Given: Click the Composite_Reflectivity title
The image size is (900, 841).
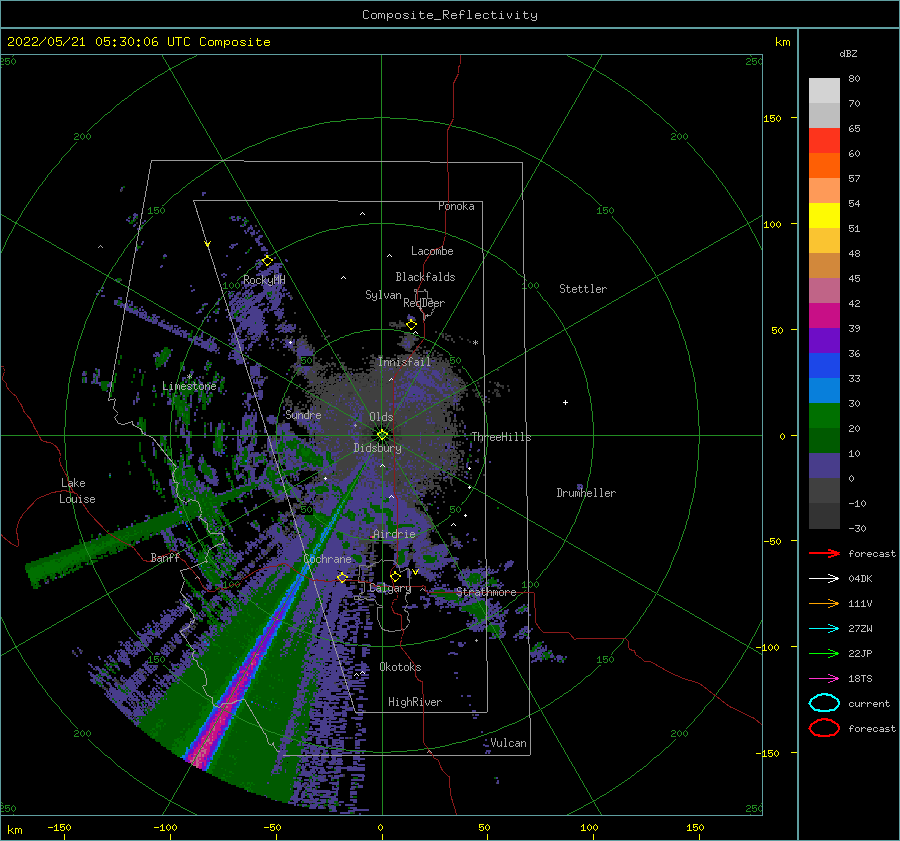Looking at the screenshot, I should tap(449, 15).
